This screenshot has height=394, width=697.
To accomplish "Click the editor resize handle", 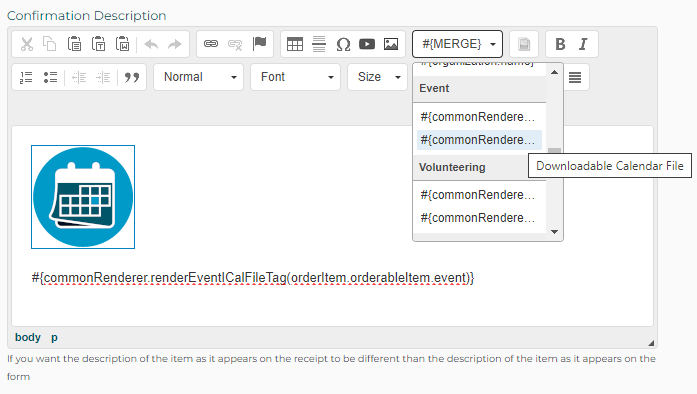I will (651, 343).
